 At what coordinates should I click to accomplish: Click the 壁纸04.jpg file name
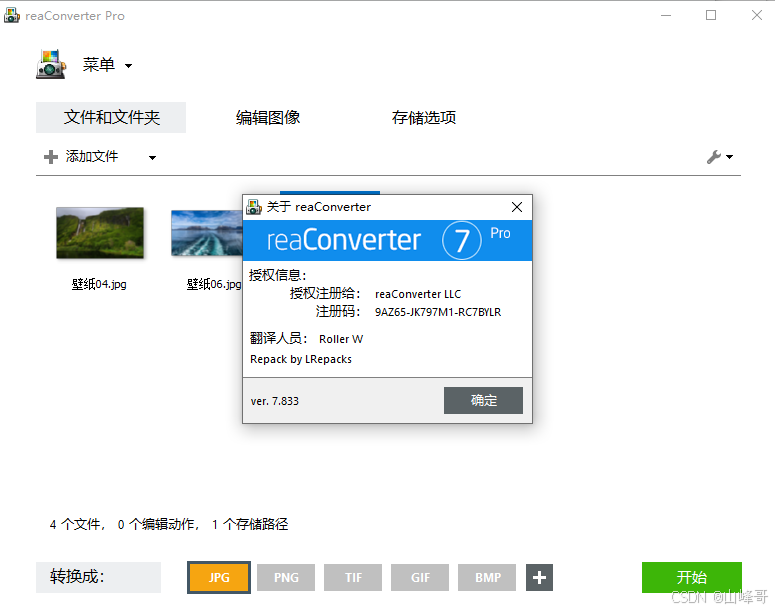pos(99,284)
